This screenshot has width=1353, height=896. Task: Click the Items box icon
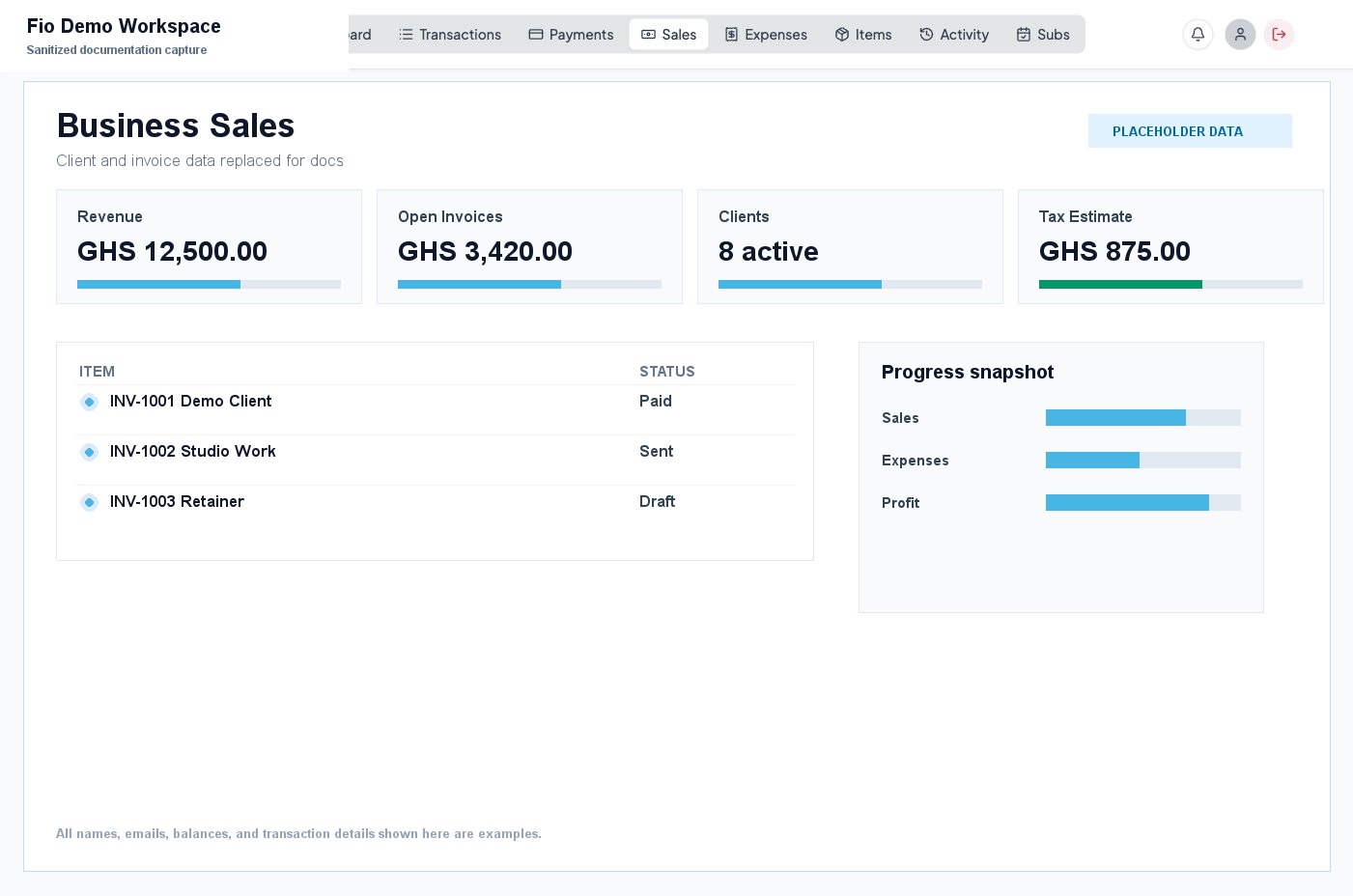842,35
